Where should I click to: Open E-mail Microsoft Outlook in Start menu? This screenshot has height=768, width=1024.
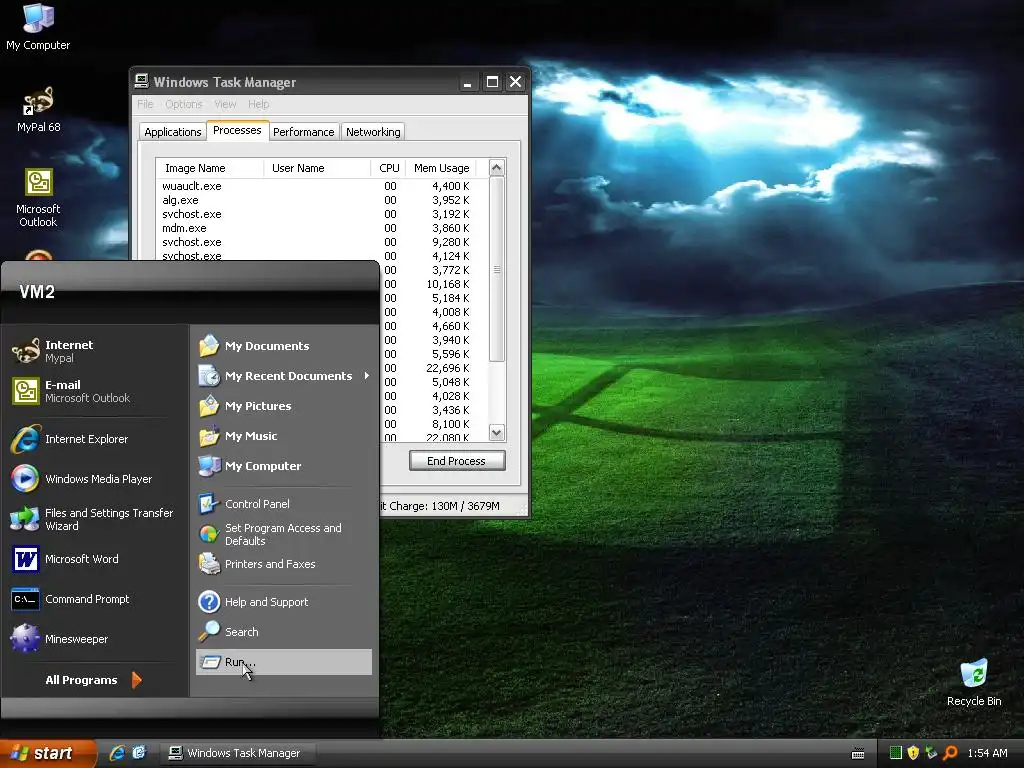pyautogui.click(x=95, y=391)
